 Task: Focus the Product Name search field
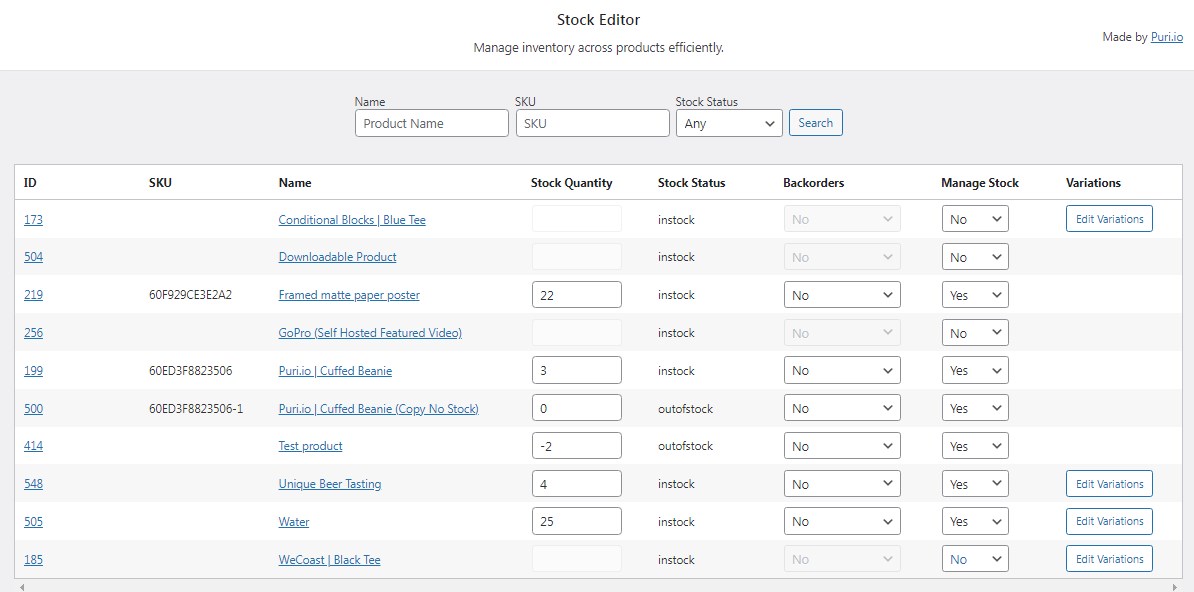432,123
